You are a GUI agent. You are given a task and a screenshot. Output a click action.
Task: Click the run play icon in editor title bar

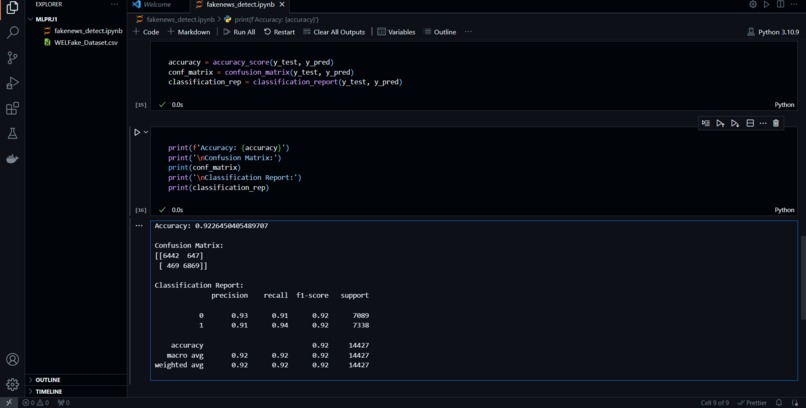pyautogui.click(x=766, y=5)
